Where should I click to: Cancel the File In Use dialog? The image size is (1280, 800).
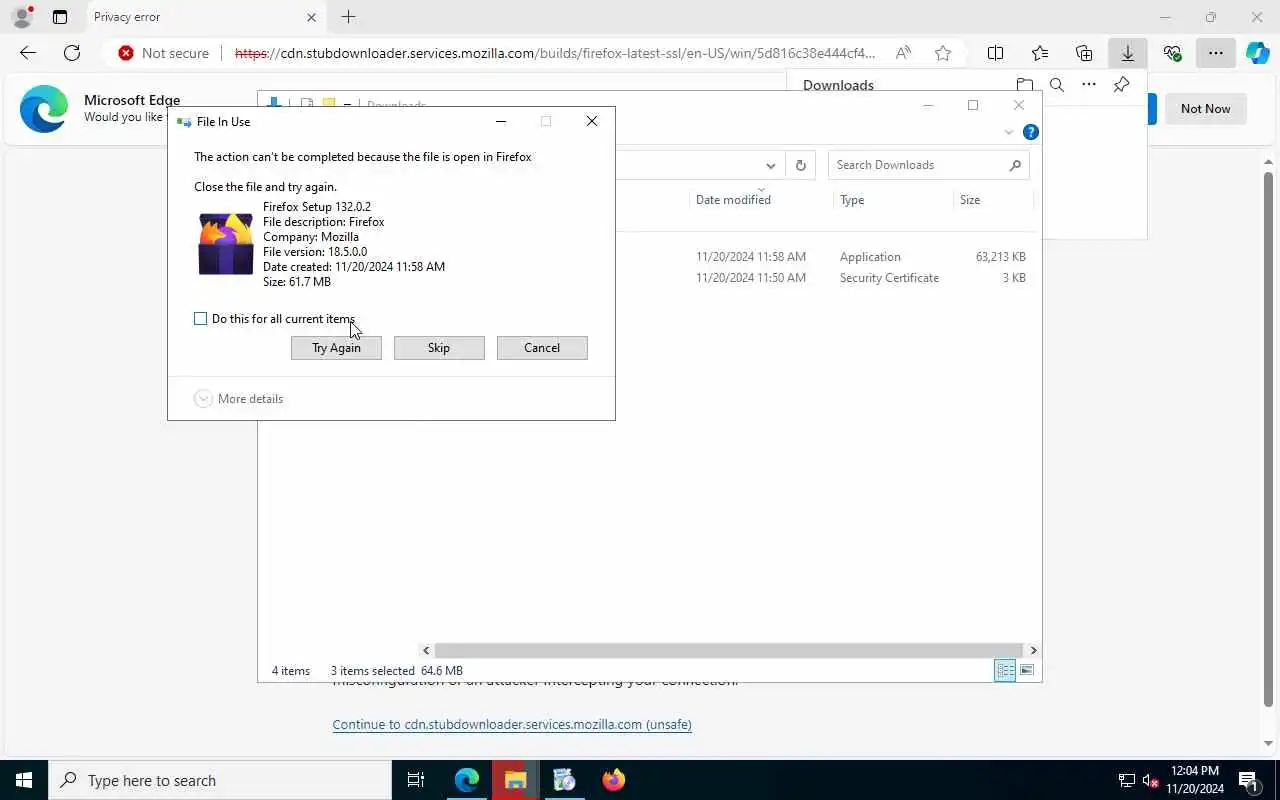coord(542,348)
